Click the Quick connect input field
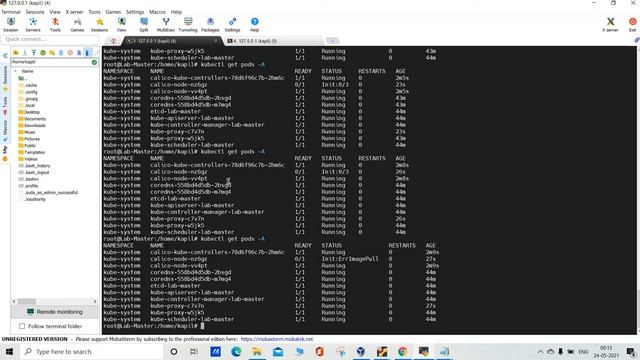 50,40
